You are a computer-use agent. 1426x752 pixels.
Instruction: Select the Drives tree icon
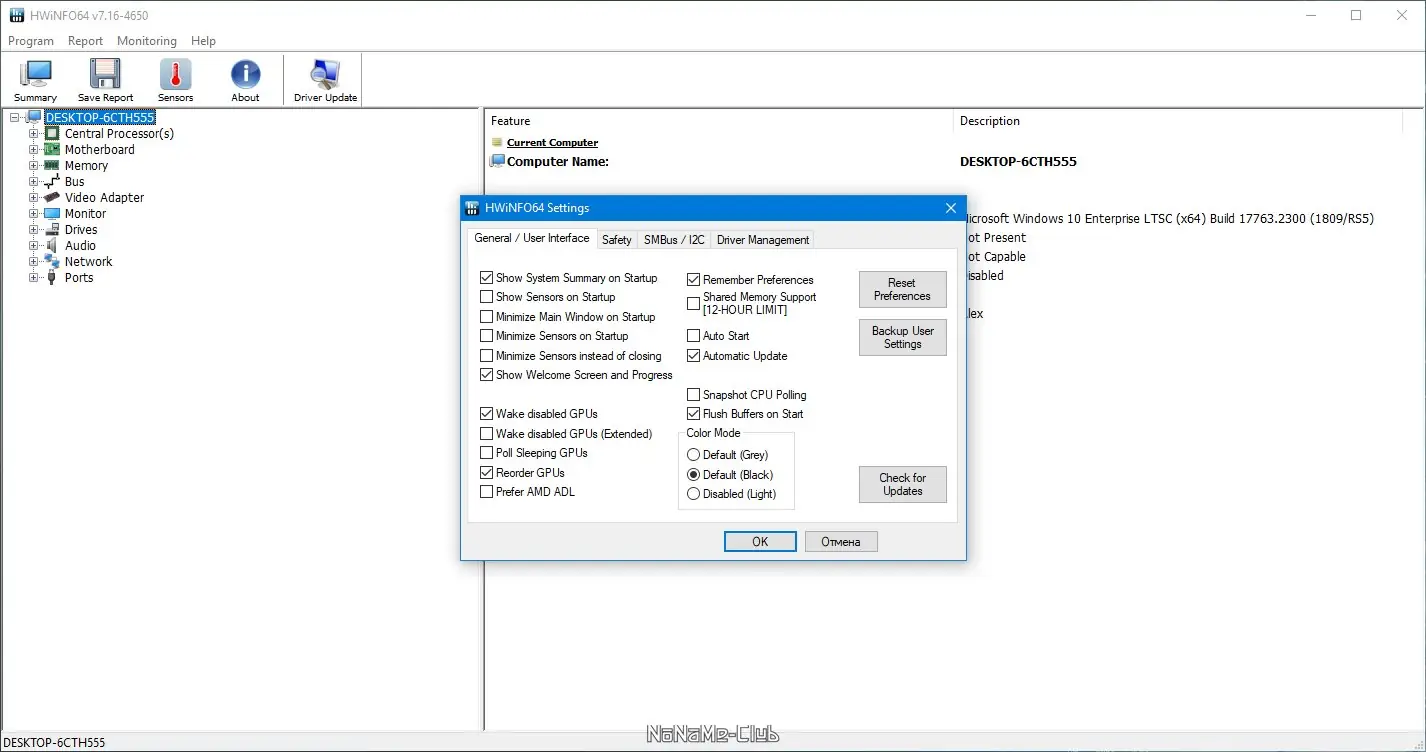[52, 230]
